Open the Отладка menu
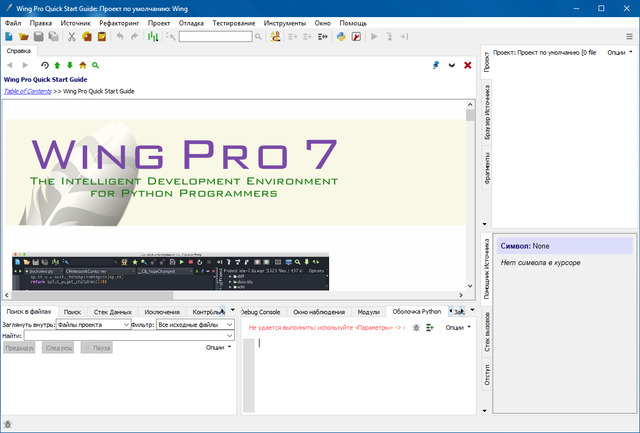640x433 pixels. click(191, 22)
